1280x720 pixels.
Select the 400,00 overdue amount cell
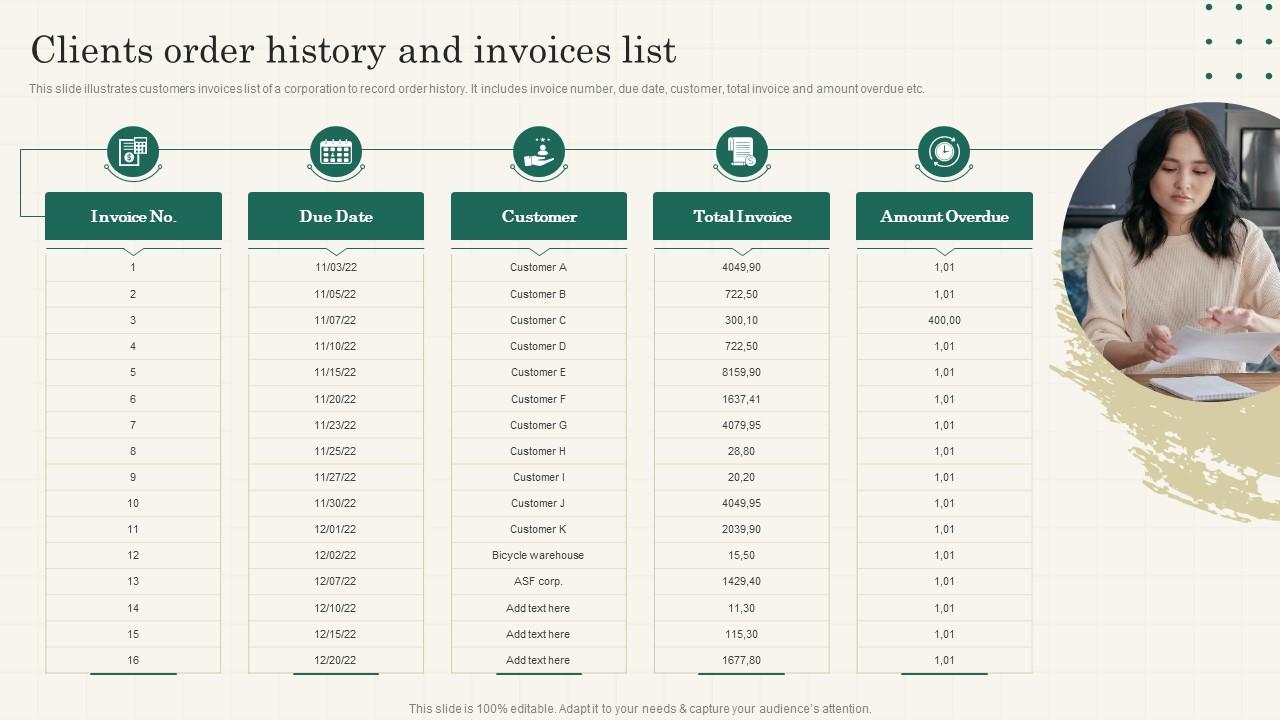pyautogui.click(x=943, y=320)
